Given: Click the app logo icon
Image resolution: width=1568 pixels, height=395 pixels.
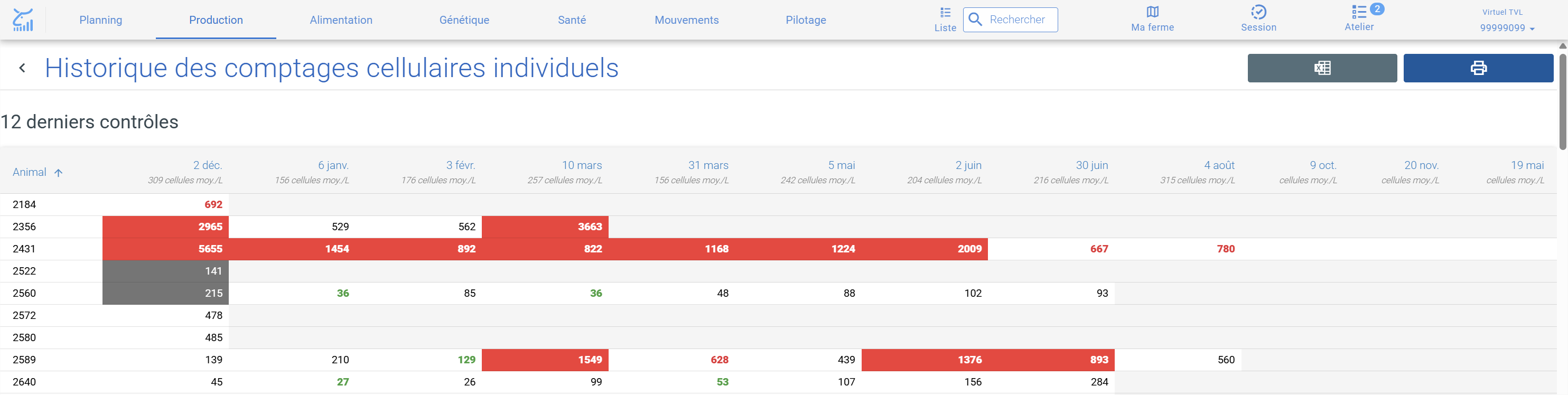Looking at the screenshot, I should [23, 20].
